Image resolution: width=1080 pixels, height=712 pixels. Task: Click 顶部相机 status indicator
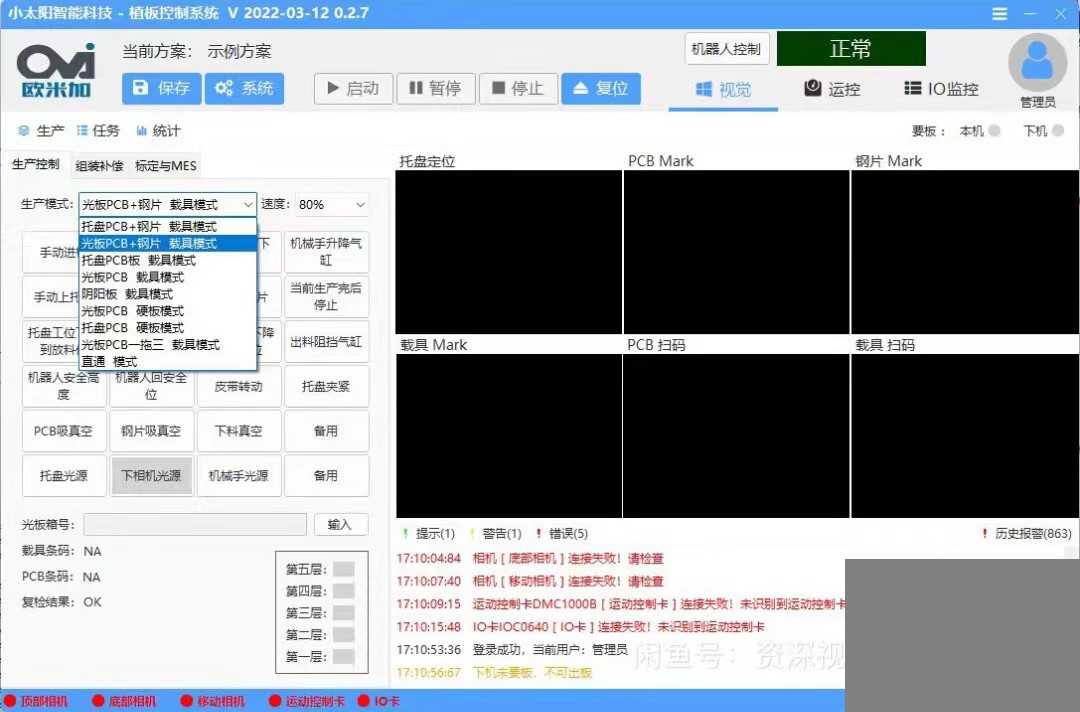tap(37, 701)
